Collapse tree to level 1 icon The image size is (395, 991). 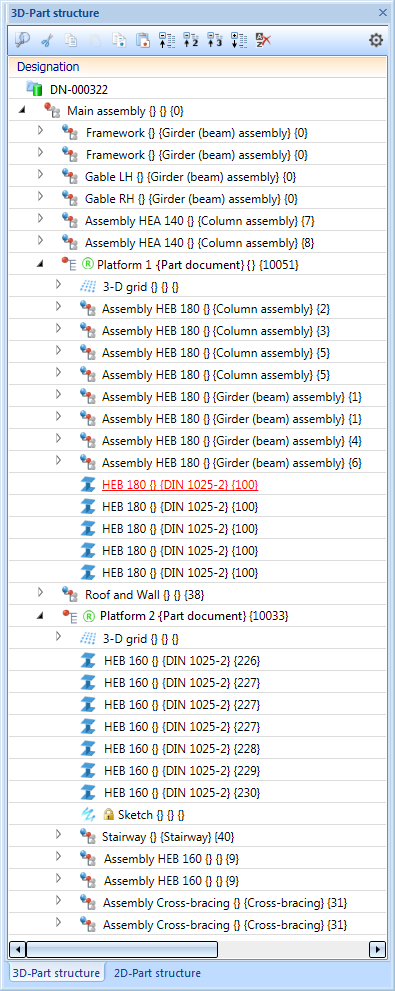click(x=167, y=40)
